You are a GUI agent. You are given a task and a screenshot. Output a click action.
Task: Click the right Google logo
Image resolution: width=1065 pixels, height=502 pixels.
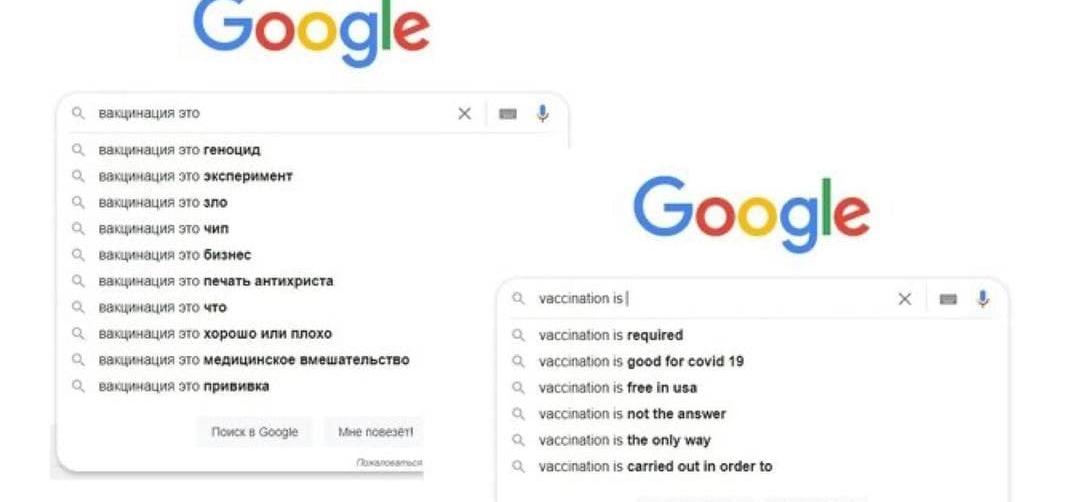tap(751, 213)
